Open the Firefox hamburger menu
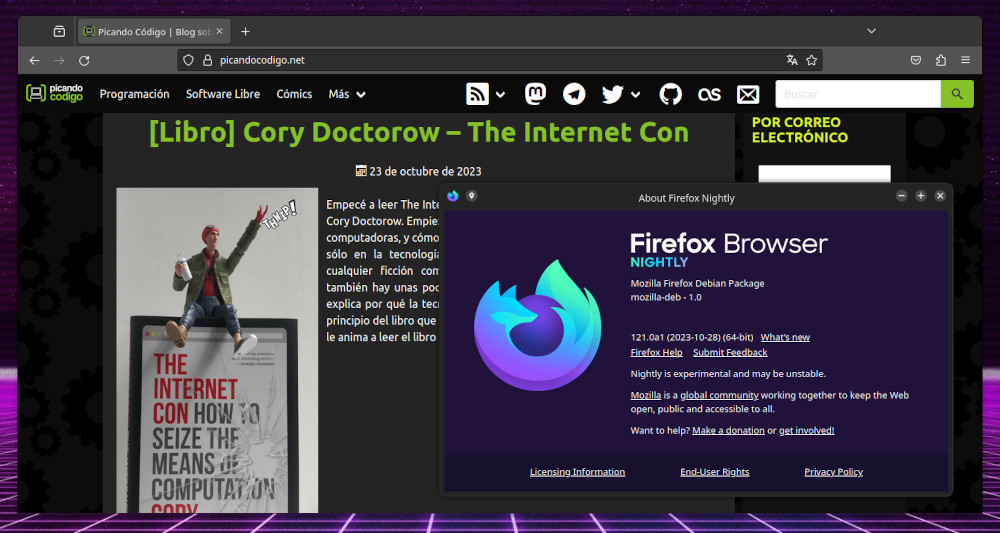Image resolution: width=1000 pixels, height=533 pixels. (966, 61)
